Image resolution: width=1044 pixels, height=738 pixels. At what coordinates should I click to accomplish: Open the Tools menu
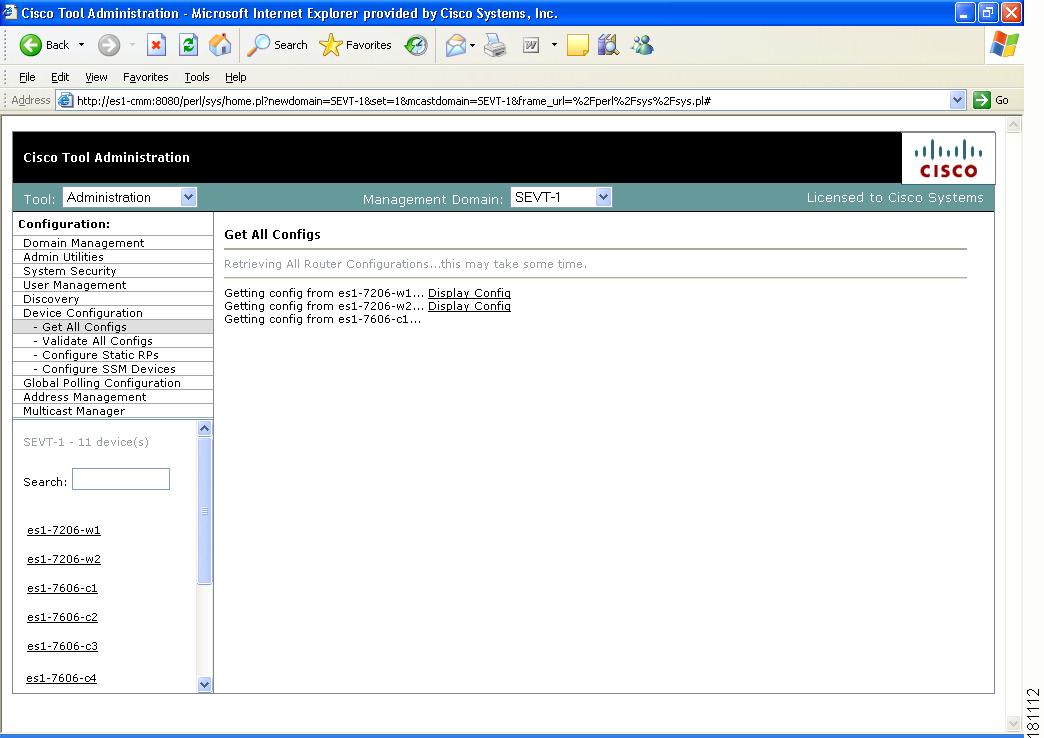(197, 77)
